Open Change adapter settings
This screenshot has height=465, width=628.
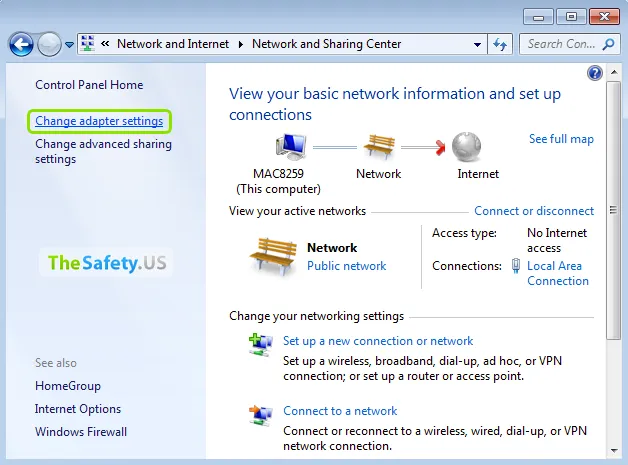click(x=99, y=121)
